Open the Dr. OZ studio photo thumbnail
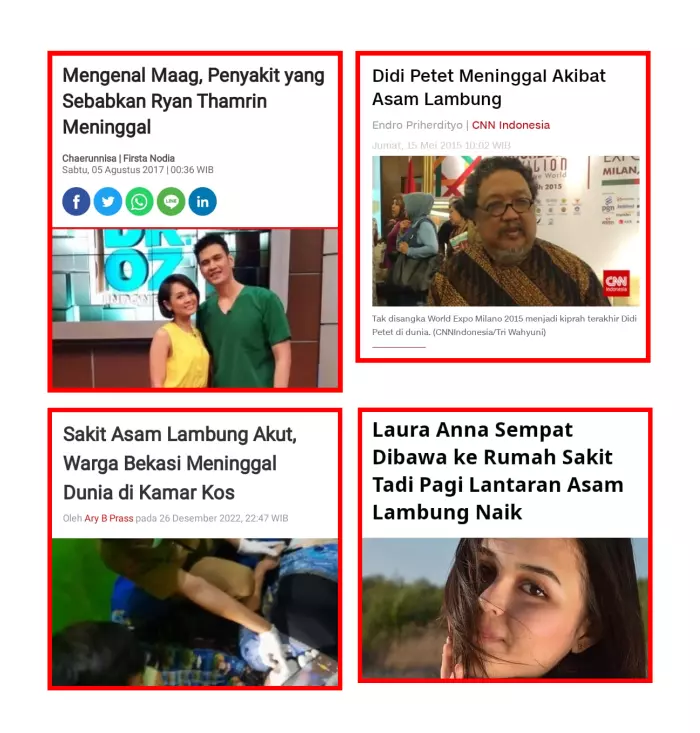The image size is (700, 733). point(195,308)
